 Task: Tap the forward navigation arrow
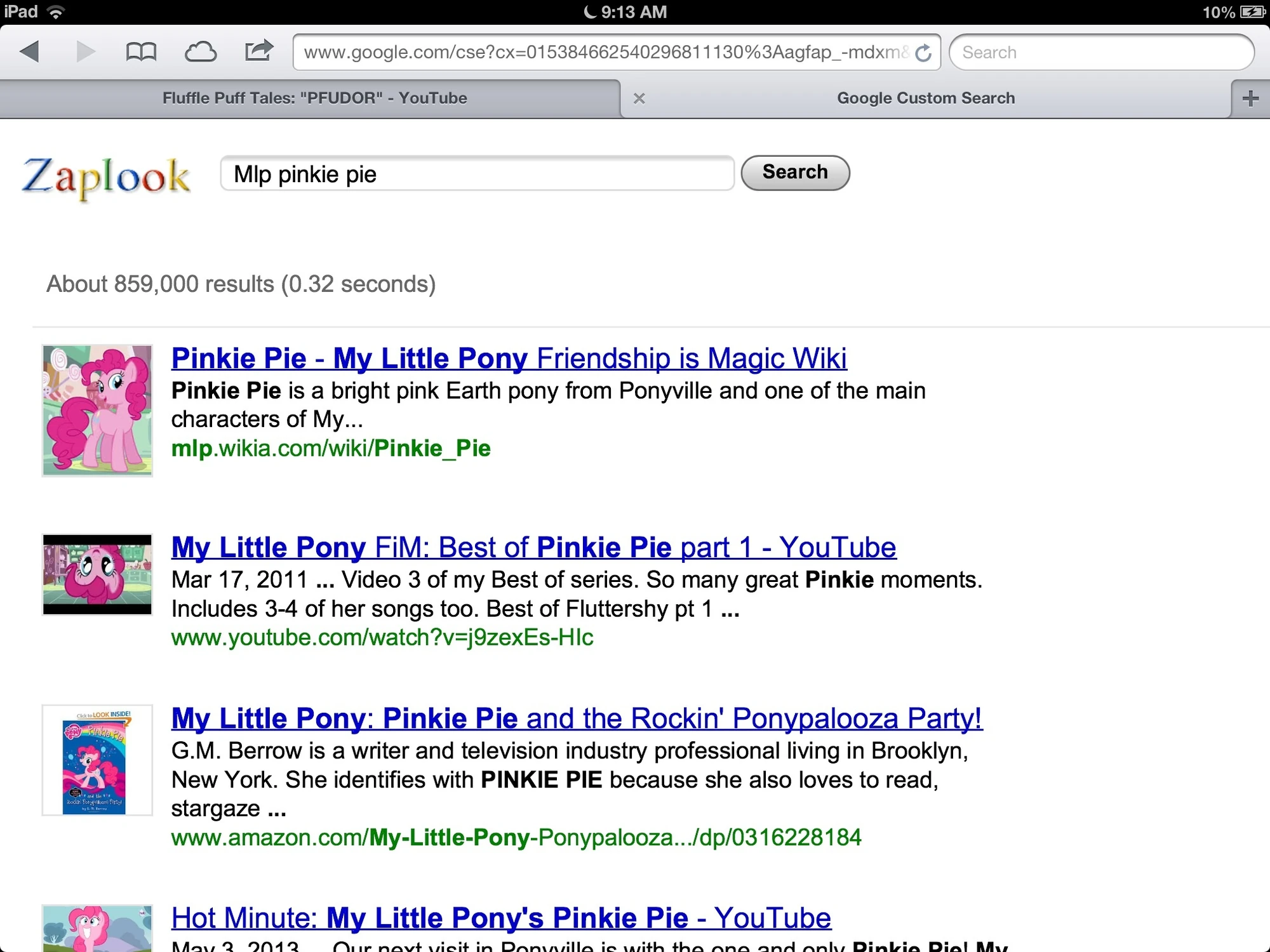85,51
